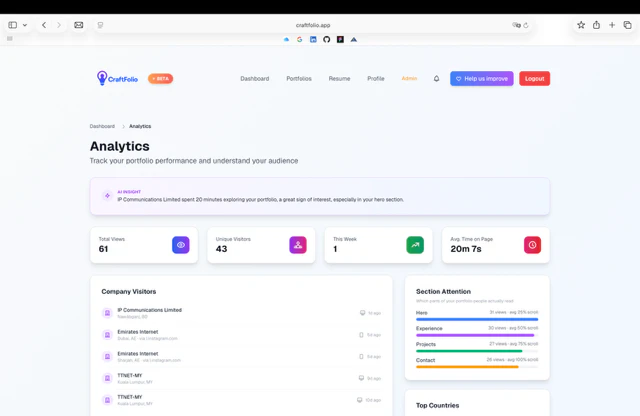Open the translate icon in address bar
The height and width of the screenshot is (416, 640).
click(516, 25)
